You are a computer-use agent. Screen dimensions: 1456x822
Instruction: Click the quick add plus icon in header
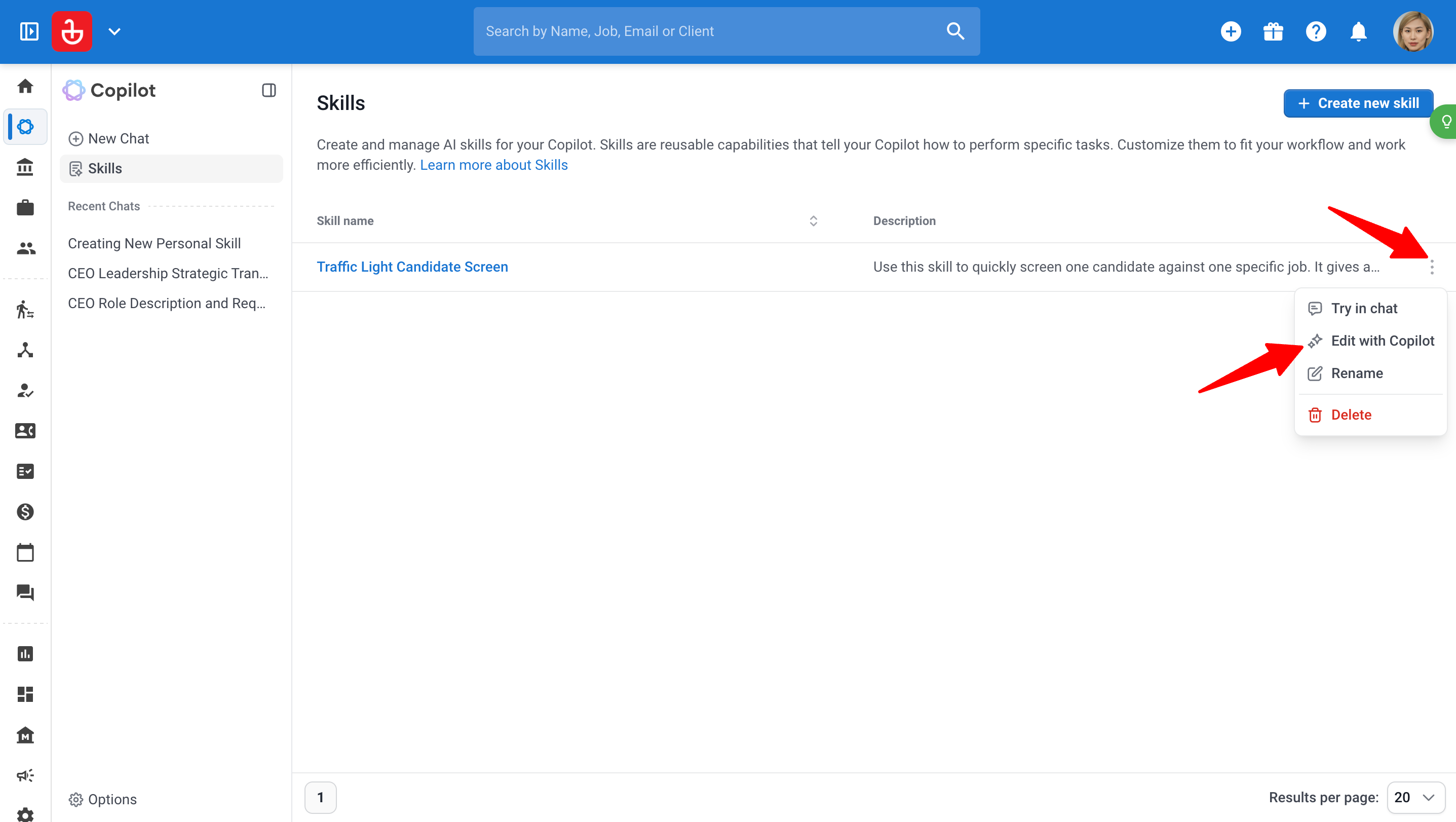[1231, 31]
